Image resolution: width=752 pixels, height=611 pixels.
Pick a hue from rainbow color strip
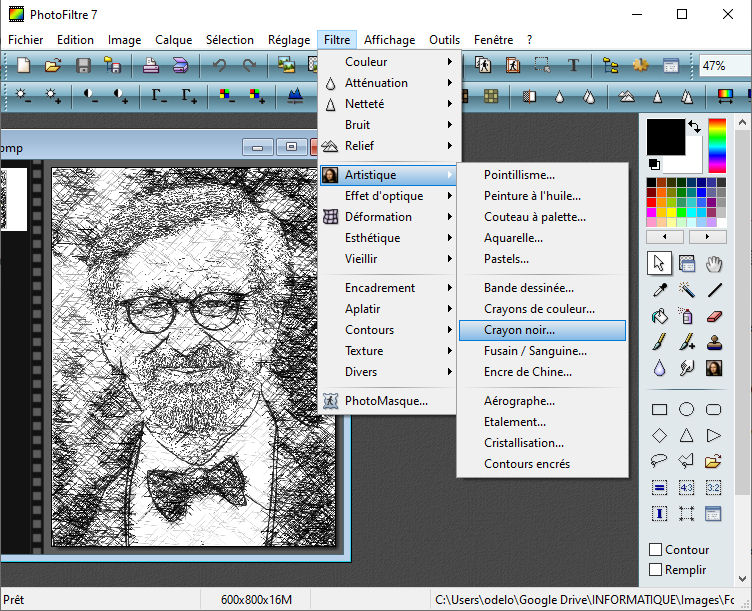tap(717, 146)
